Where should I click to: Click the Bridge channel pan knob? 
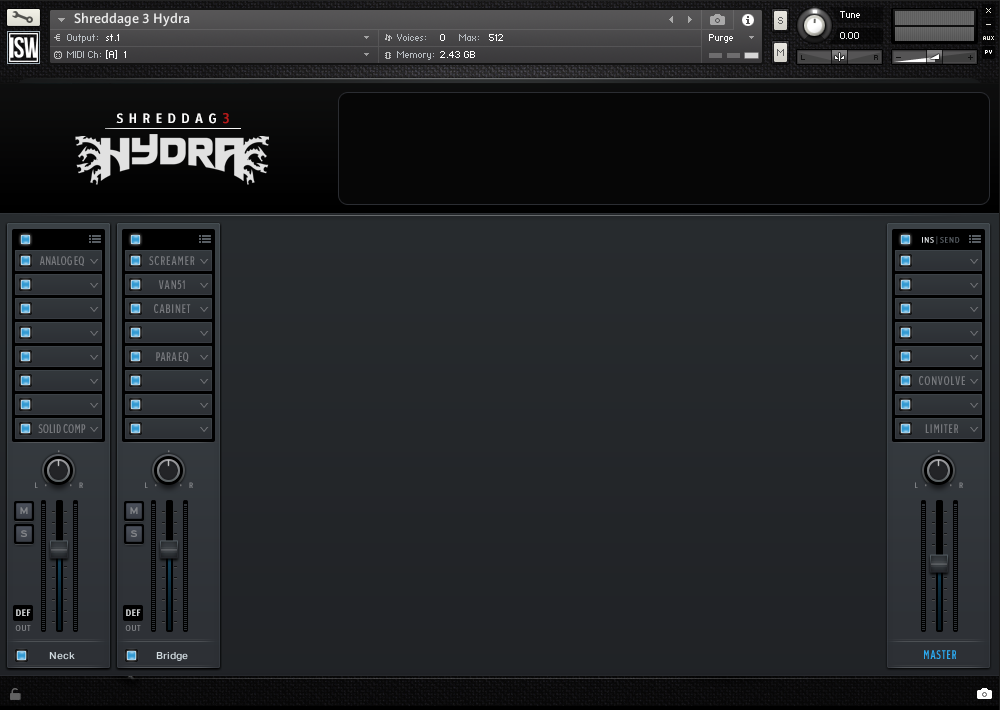tap(168, 471)
